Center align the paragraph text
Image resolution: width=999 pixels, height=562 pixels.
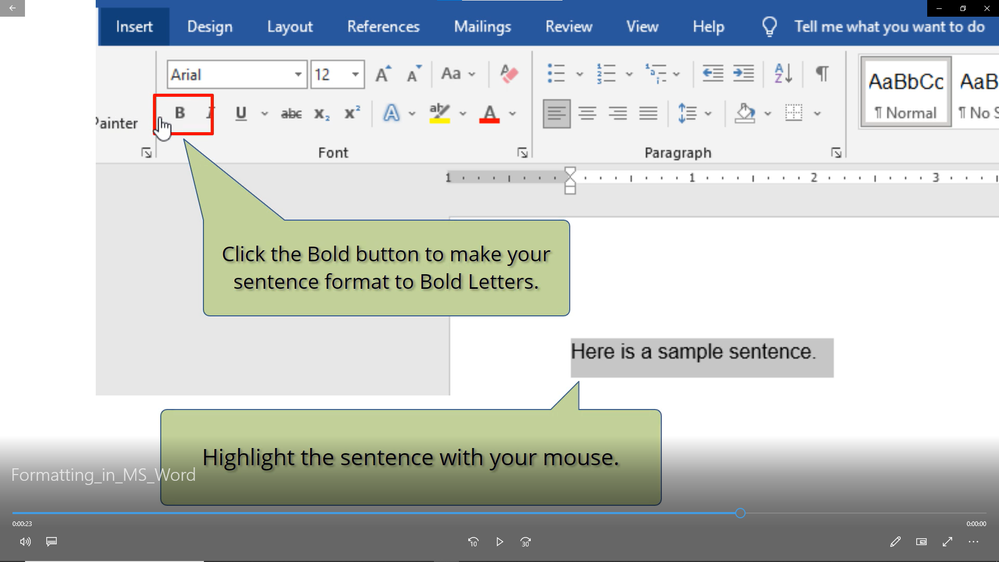coord(587,114)
